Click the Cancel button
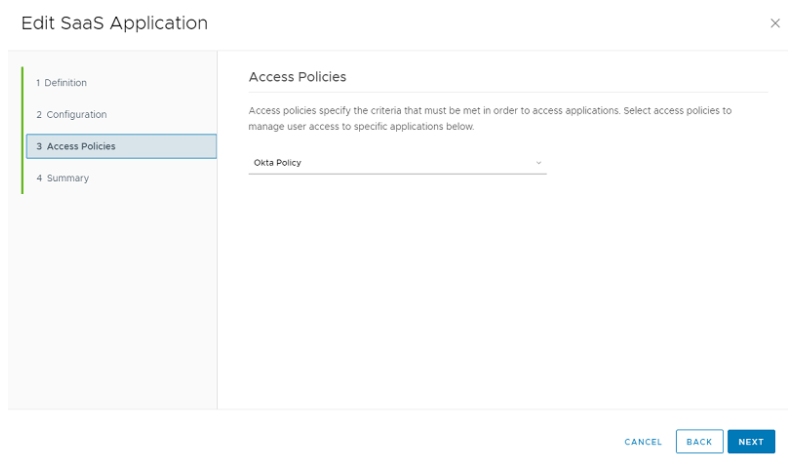Viewport: 798px width, 474px height. point(643,442)
